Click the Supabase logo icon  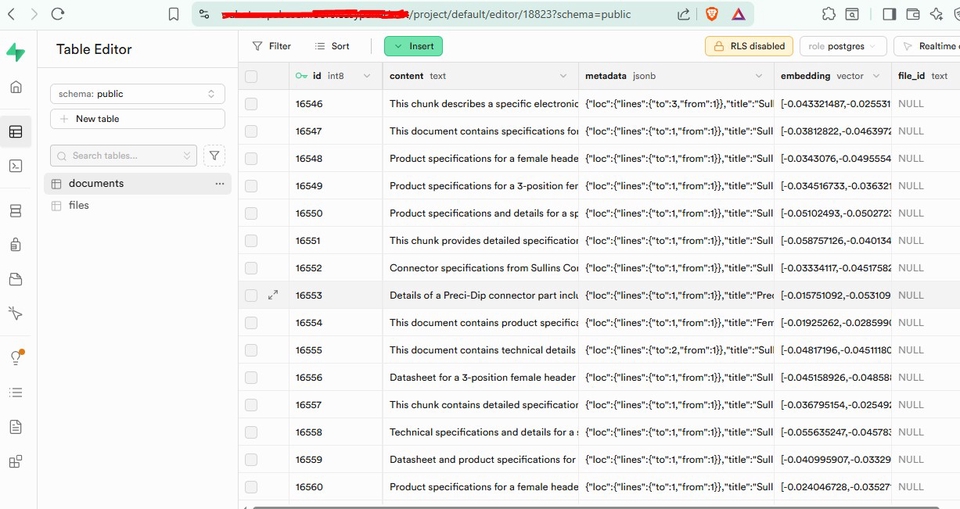click(x=16, y=52)
